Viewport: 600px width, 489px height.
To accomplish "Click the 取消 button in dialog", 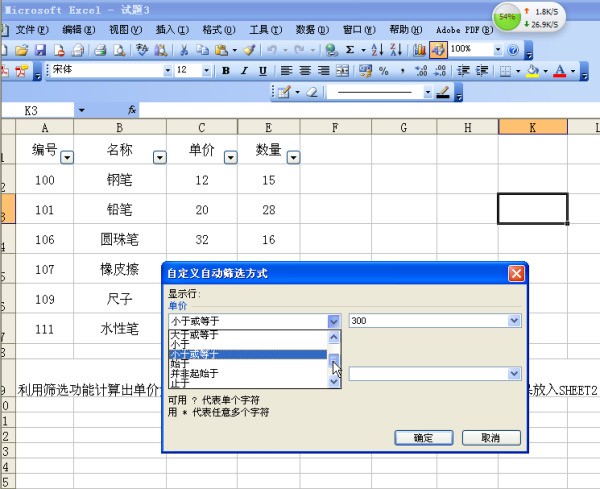I will [x=489, y=438].
